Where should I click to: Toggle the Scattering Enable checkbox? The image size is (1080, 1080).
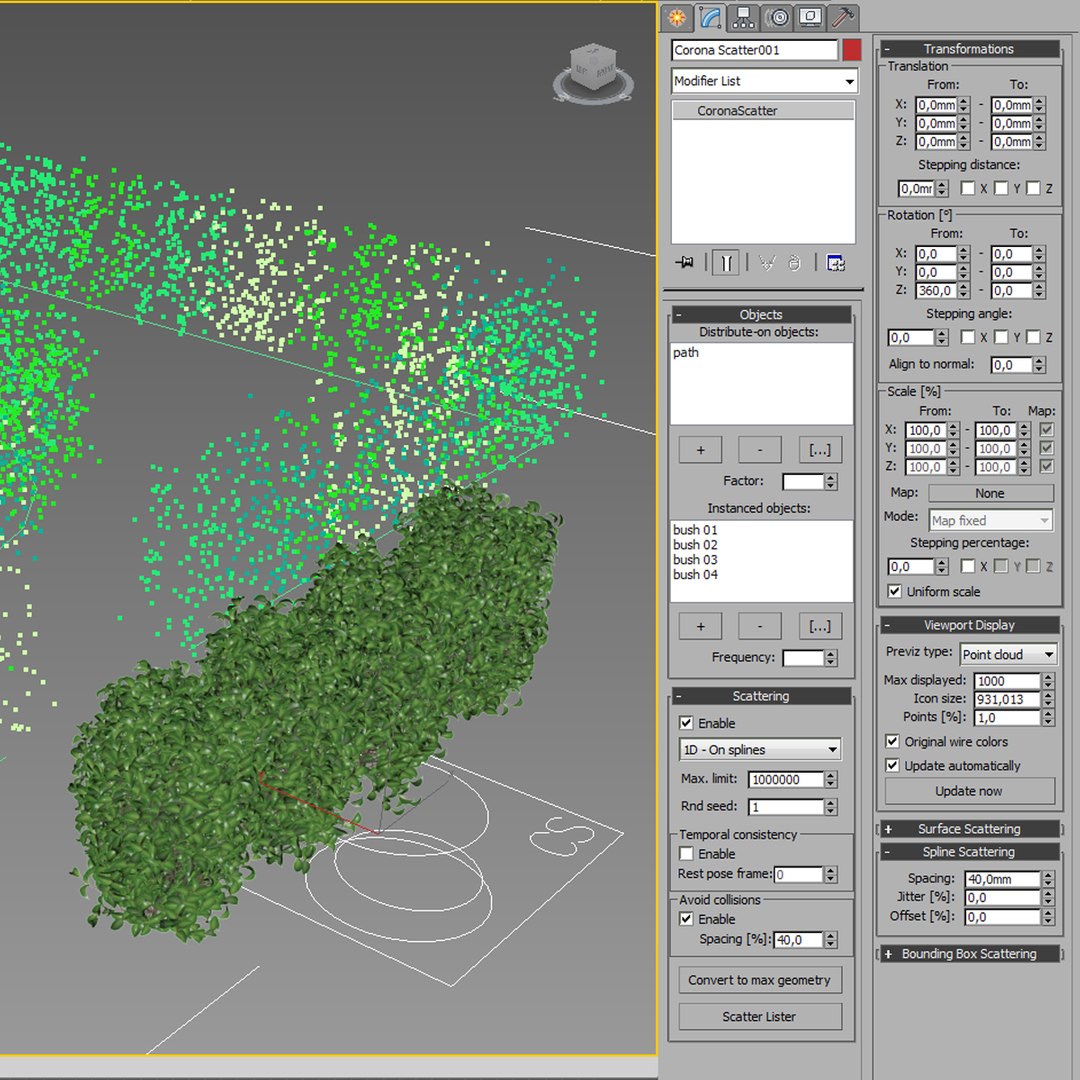click(686, 723)
